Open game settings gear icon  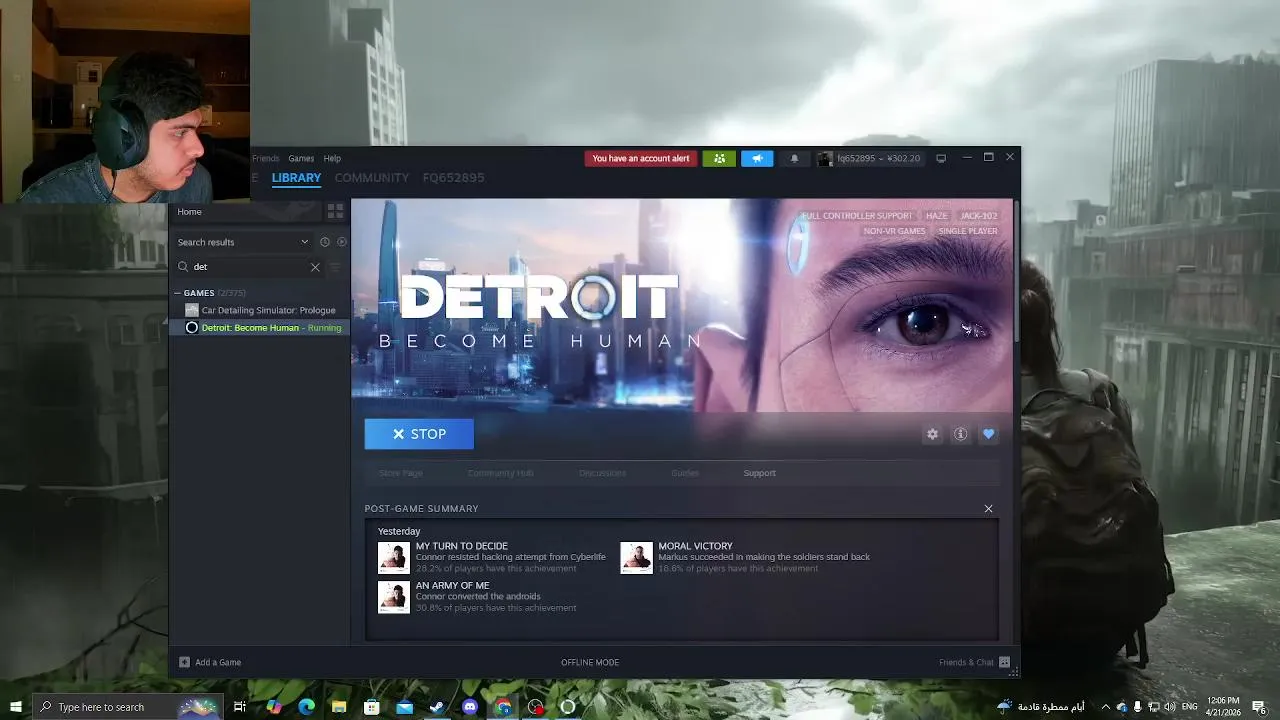click(932, 434)
